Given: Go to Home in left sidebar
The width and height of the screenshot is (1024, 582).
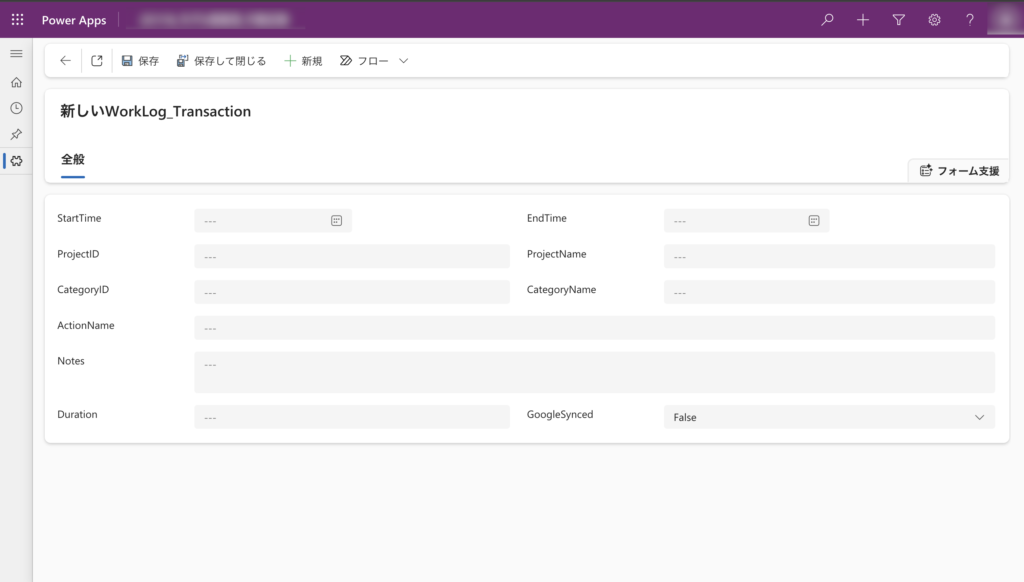Looking at the screenshot, I should click(x=16, y=82).
